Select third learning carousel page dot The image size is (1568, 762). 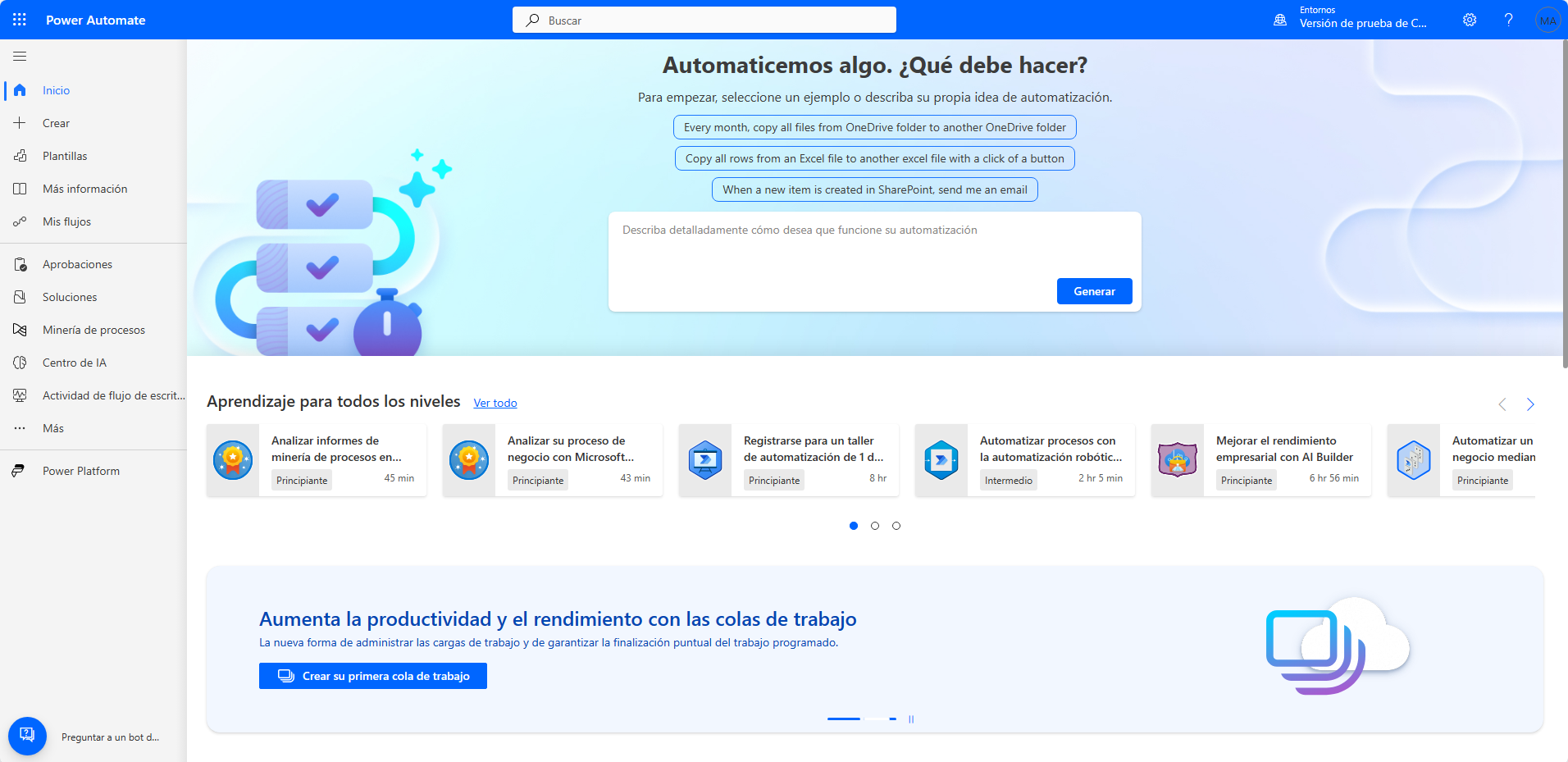click(896, 526)
